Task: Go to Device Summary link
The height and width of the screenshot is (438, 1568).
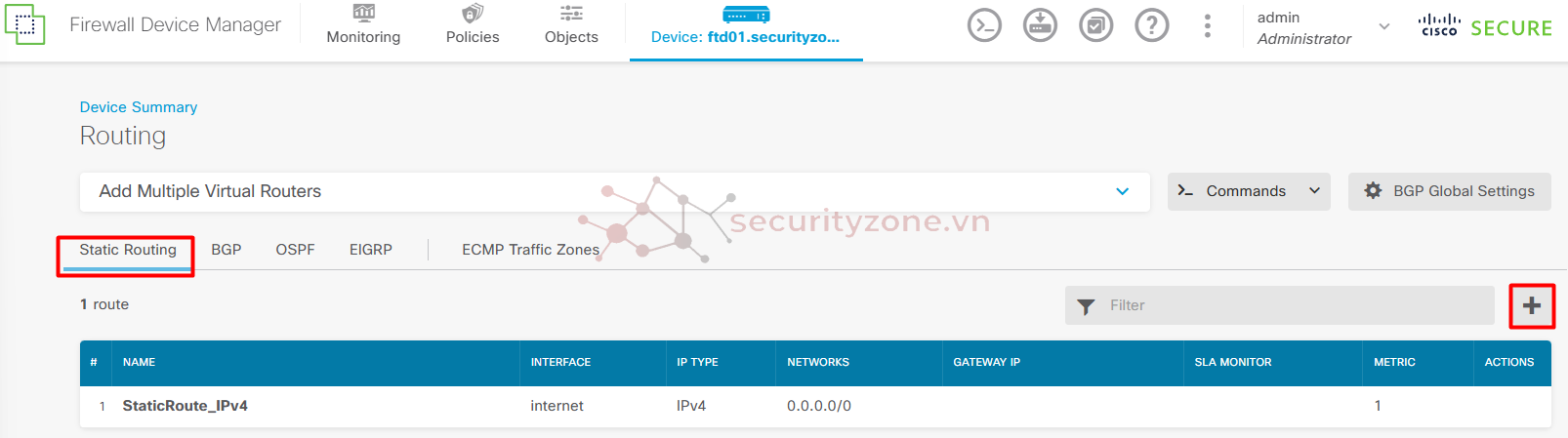Action: pos(139,107)
